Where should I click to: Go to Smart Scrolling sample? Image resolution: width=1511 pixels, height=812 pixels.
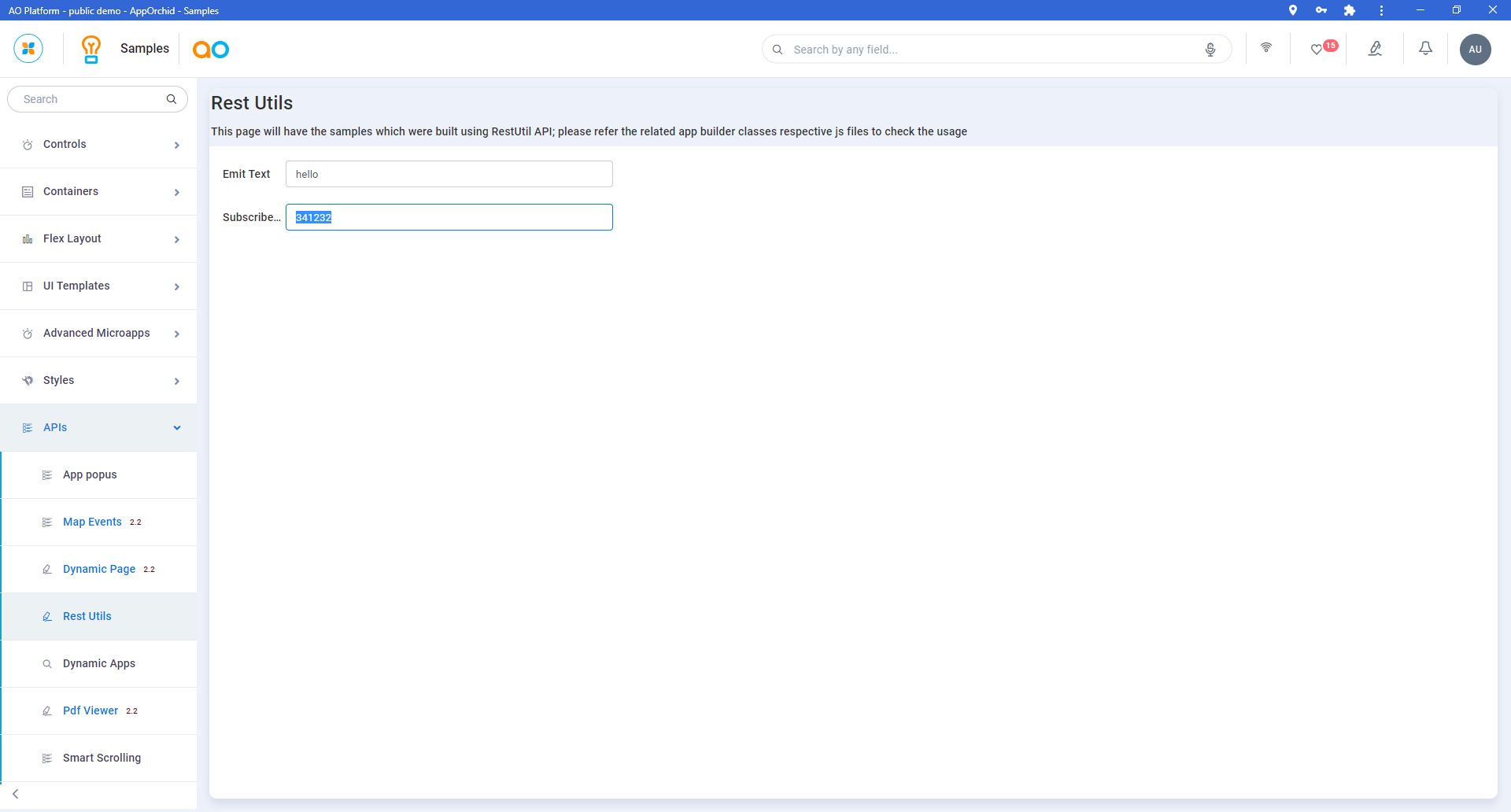click(102, 758)
